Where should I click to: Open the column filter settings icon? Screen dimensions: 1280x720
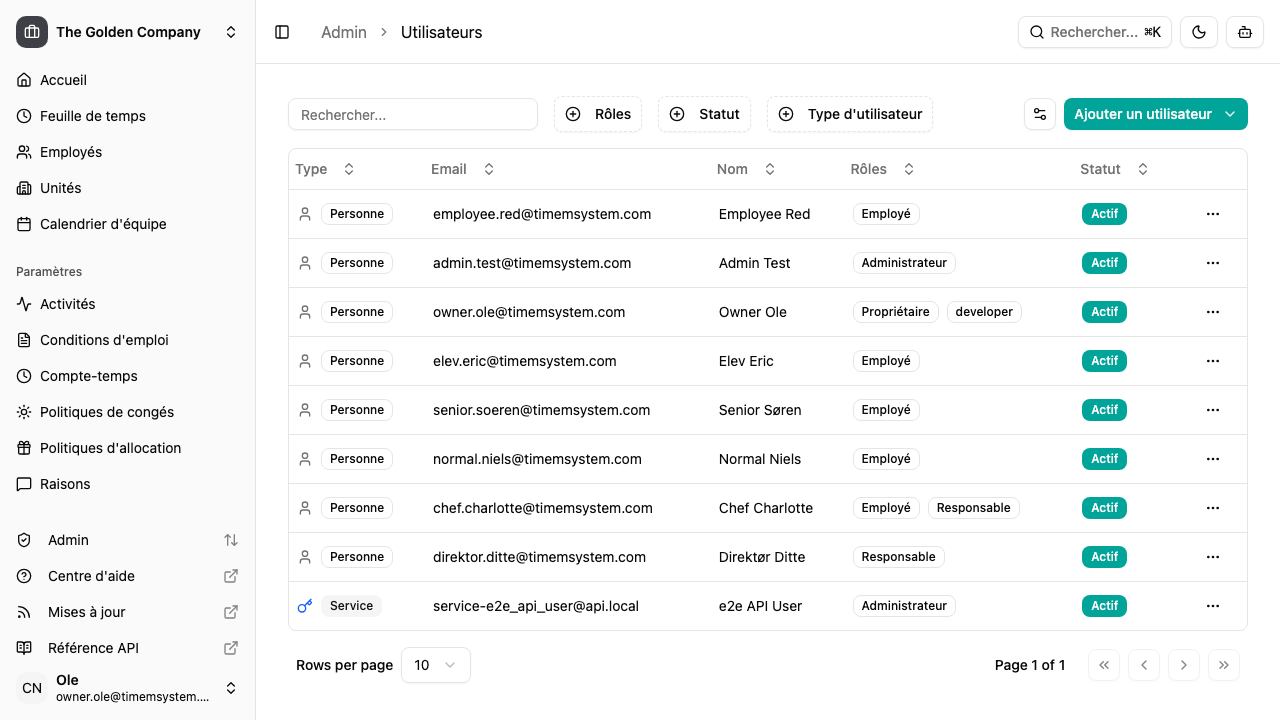click(1040, 114)
